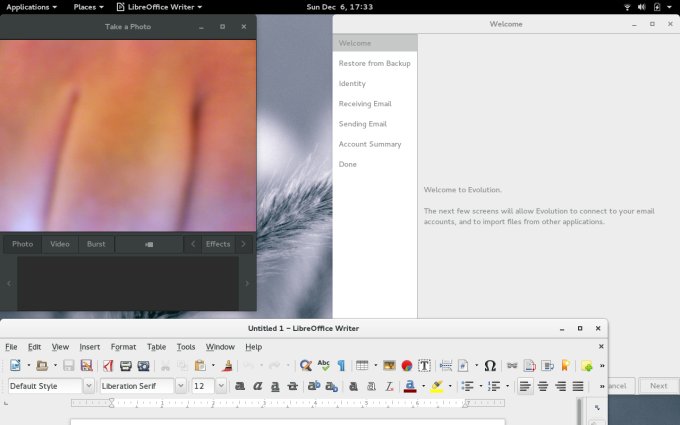Click the Clone Formatting paintbrush icon
This screenshot has height=425, width=680.
click(227, 366)
